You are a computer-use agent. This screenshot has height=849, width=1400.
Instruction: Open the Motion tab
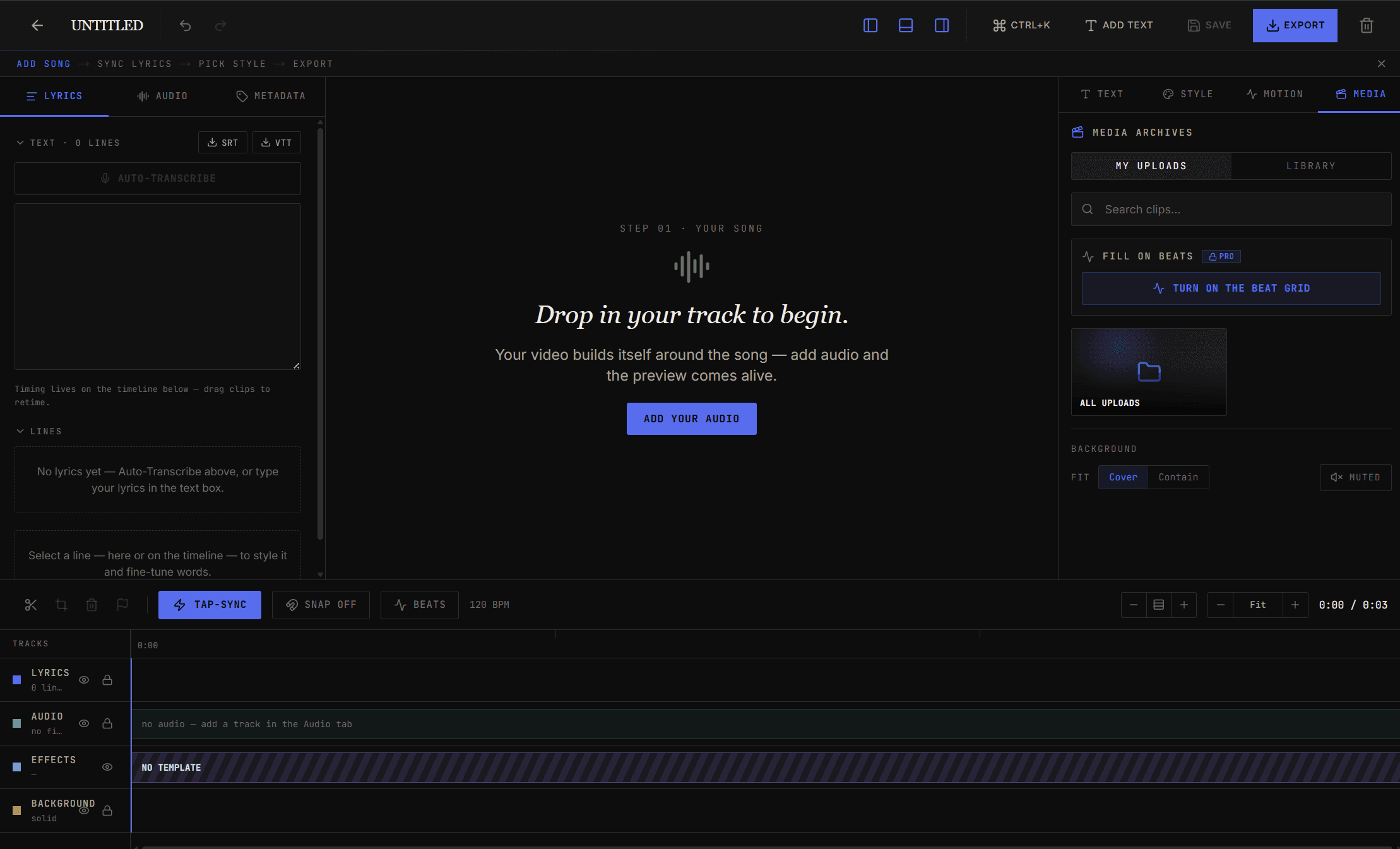coord(1274,94)
